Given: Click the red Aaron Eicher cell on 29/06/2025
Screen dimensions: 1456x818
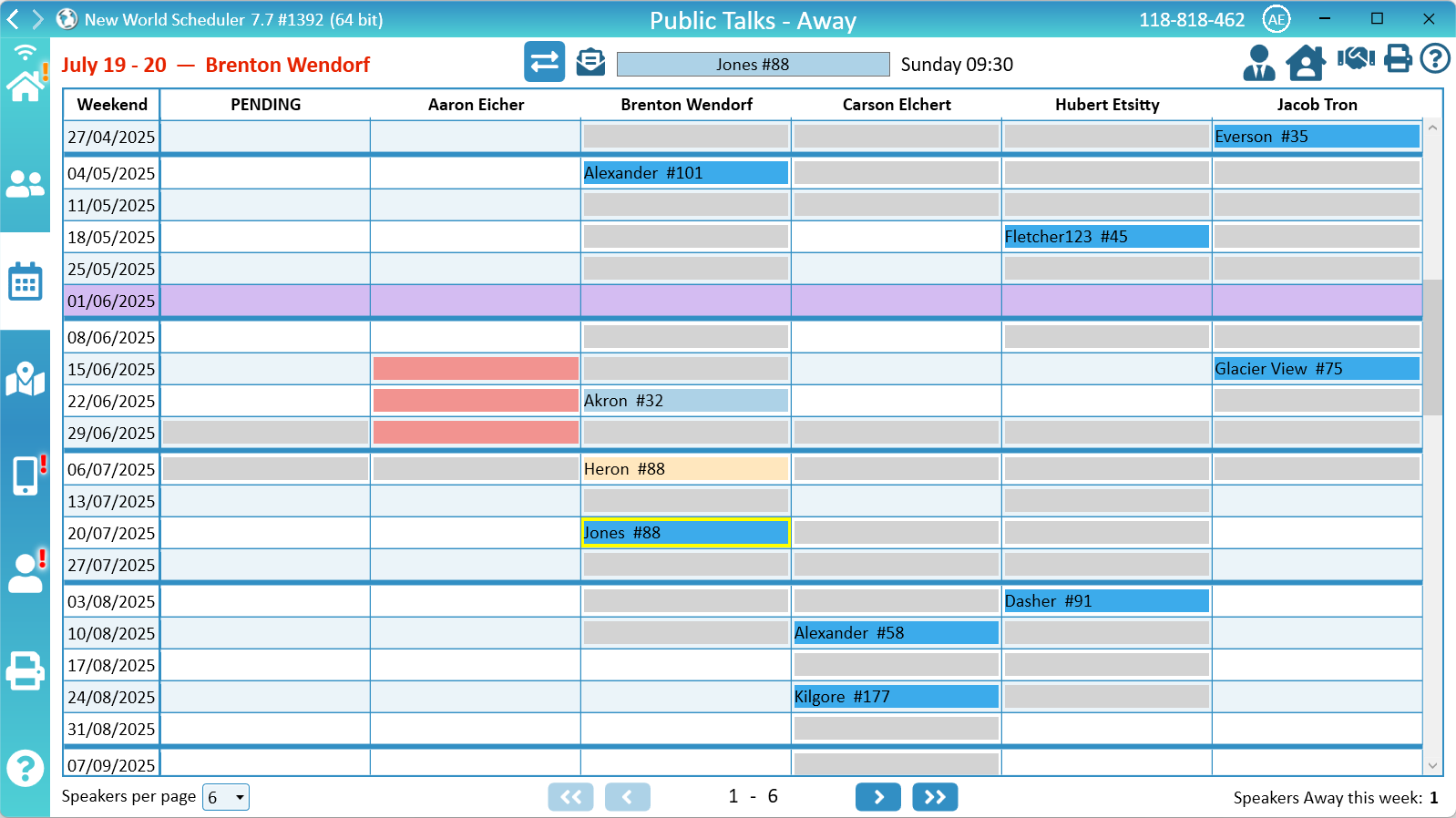Looking at the screenshot, I should point(476,433).
